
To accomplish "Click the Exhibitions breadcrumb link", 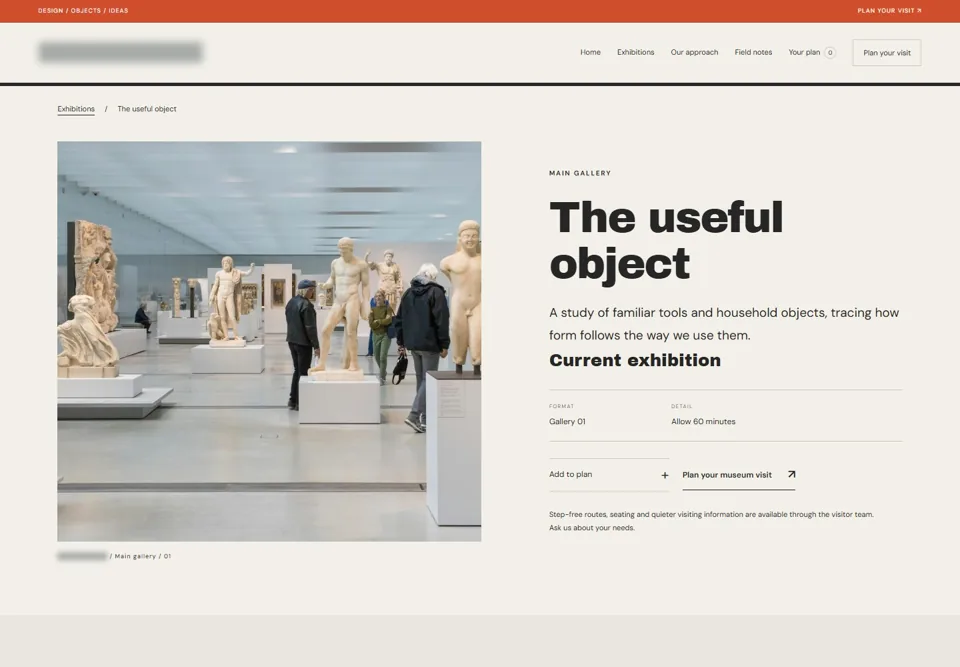I will click(x=76, y=109).
